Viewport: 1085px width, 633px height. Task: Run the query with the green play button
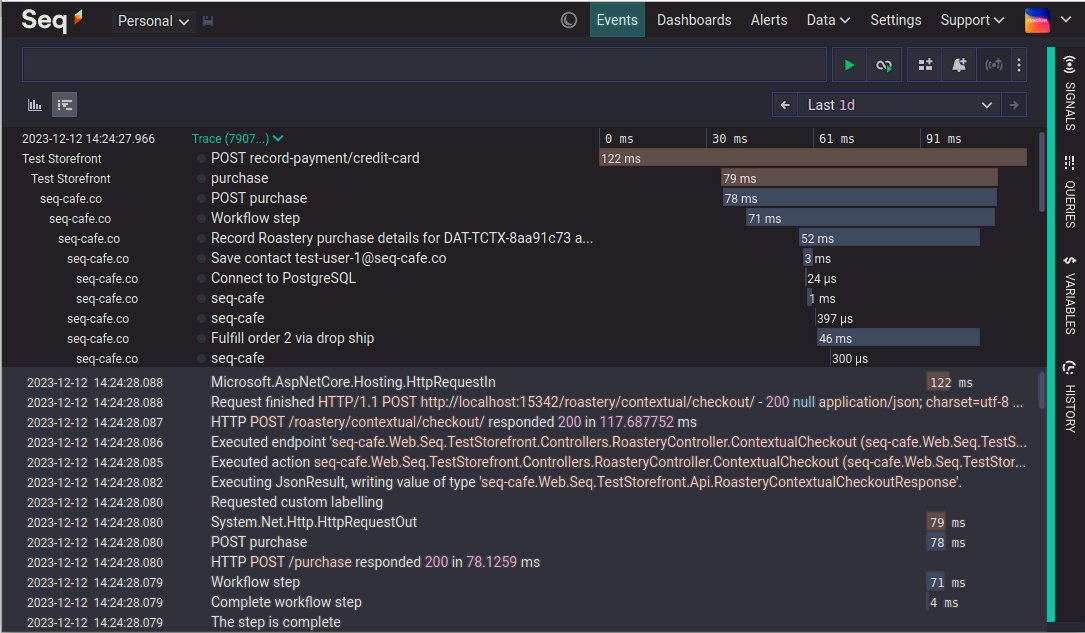[x=849, y=65]
